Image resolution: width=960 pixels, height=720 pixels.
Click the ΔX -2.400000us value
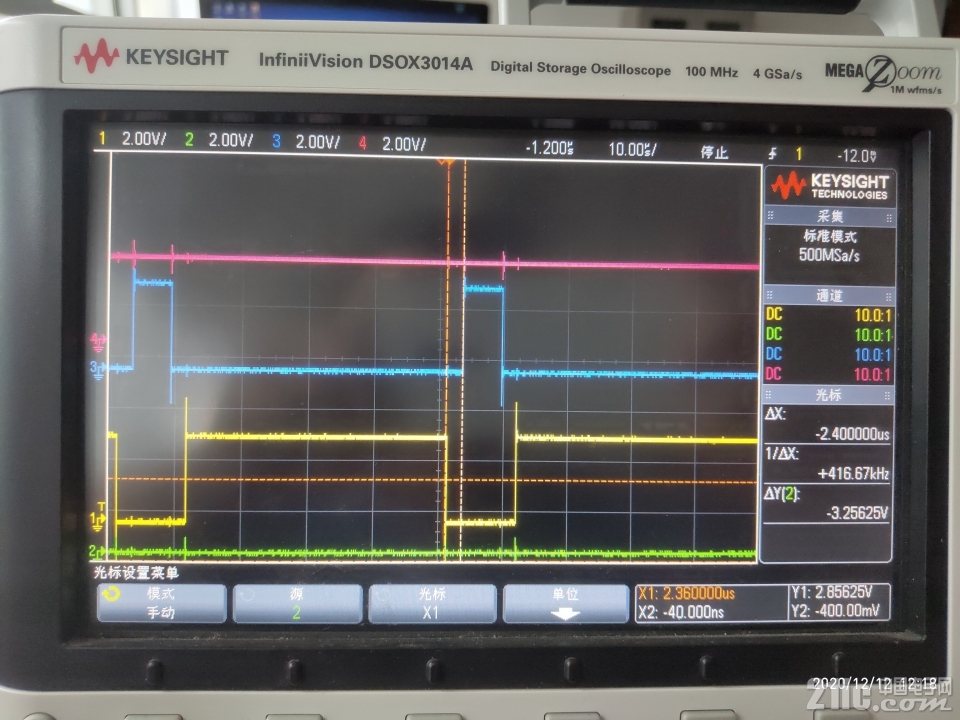(852, 434)
